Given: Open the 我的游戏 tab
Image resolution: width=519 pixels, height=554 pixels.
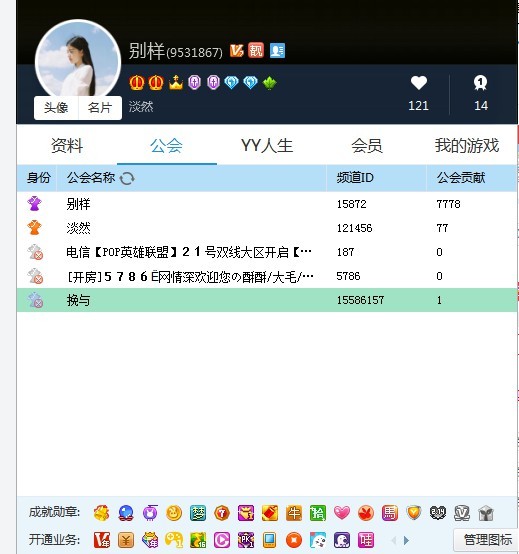Looking at the screenshot, I should (x=467, y=146).
